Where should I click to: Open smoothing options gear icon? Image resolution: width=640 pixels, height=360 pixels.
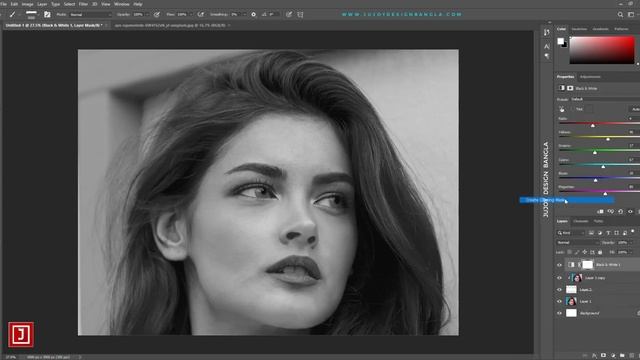point(253,15)
